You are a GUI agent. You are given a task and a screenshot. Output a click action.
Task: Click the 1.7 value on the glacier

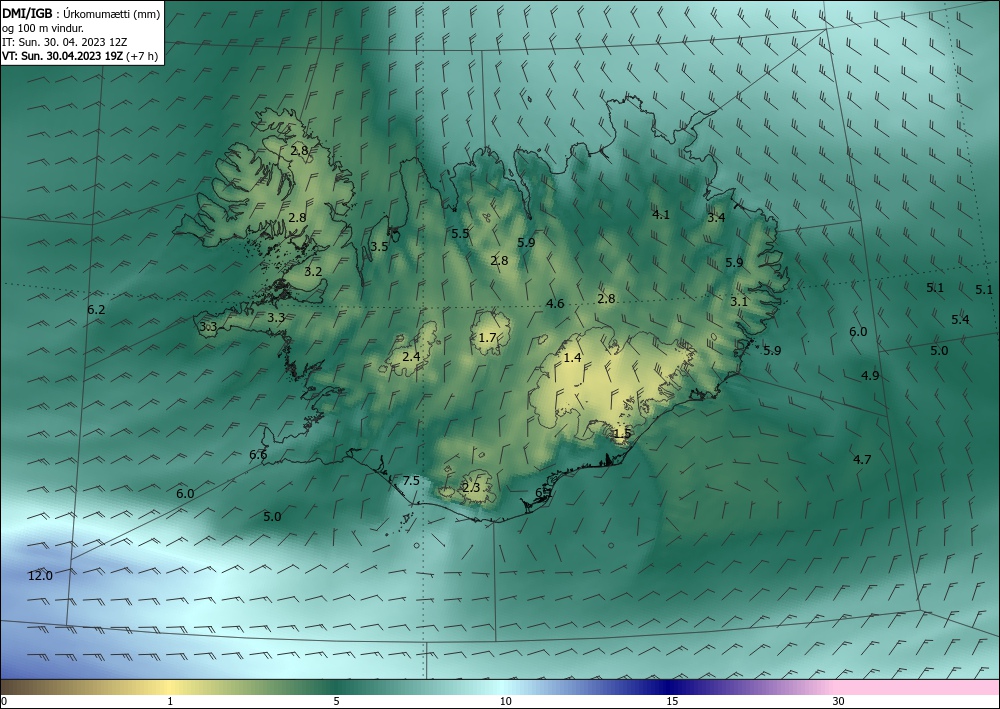tap(487, 337)
